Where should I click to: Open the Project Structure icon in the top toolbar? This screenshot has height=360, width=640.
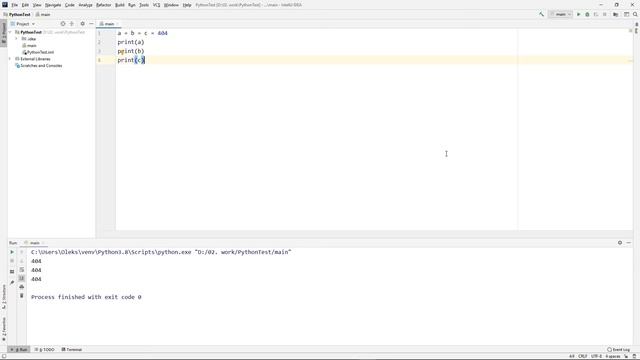(616, 14)
